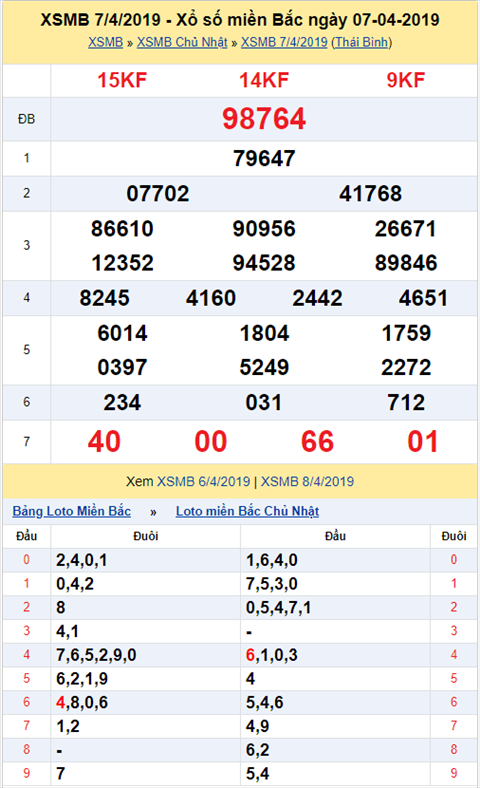
Task: Click the 9KF ticket code
Action: [x=406, y=80]
